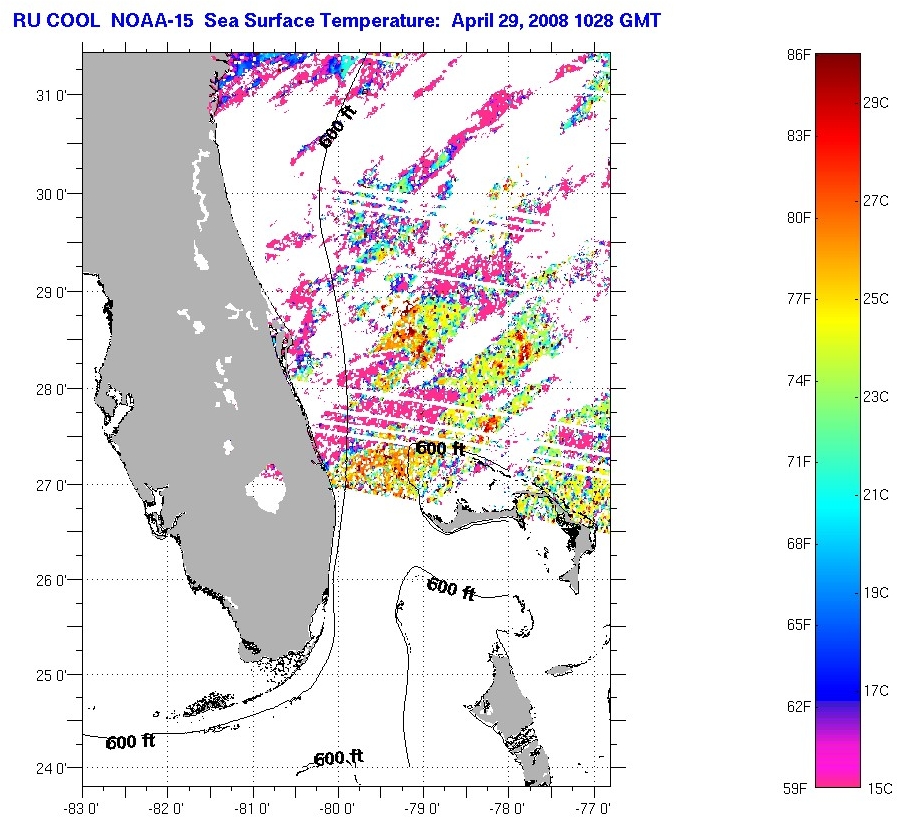Click the '600 ft' contour label at 26 latitude

click(x=451, y=589)
